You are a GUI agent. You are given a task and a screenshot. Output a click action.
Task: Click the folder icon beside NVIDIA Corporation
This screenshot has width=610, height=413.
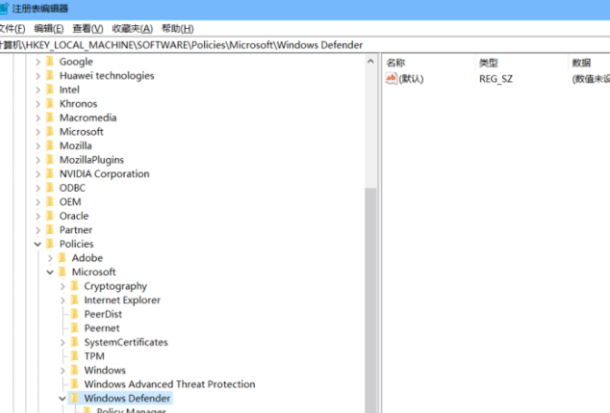(x=49, y=174)
